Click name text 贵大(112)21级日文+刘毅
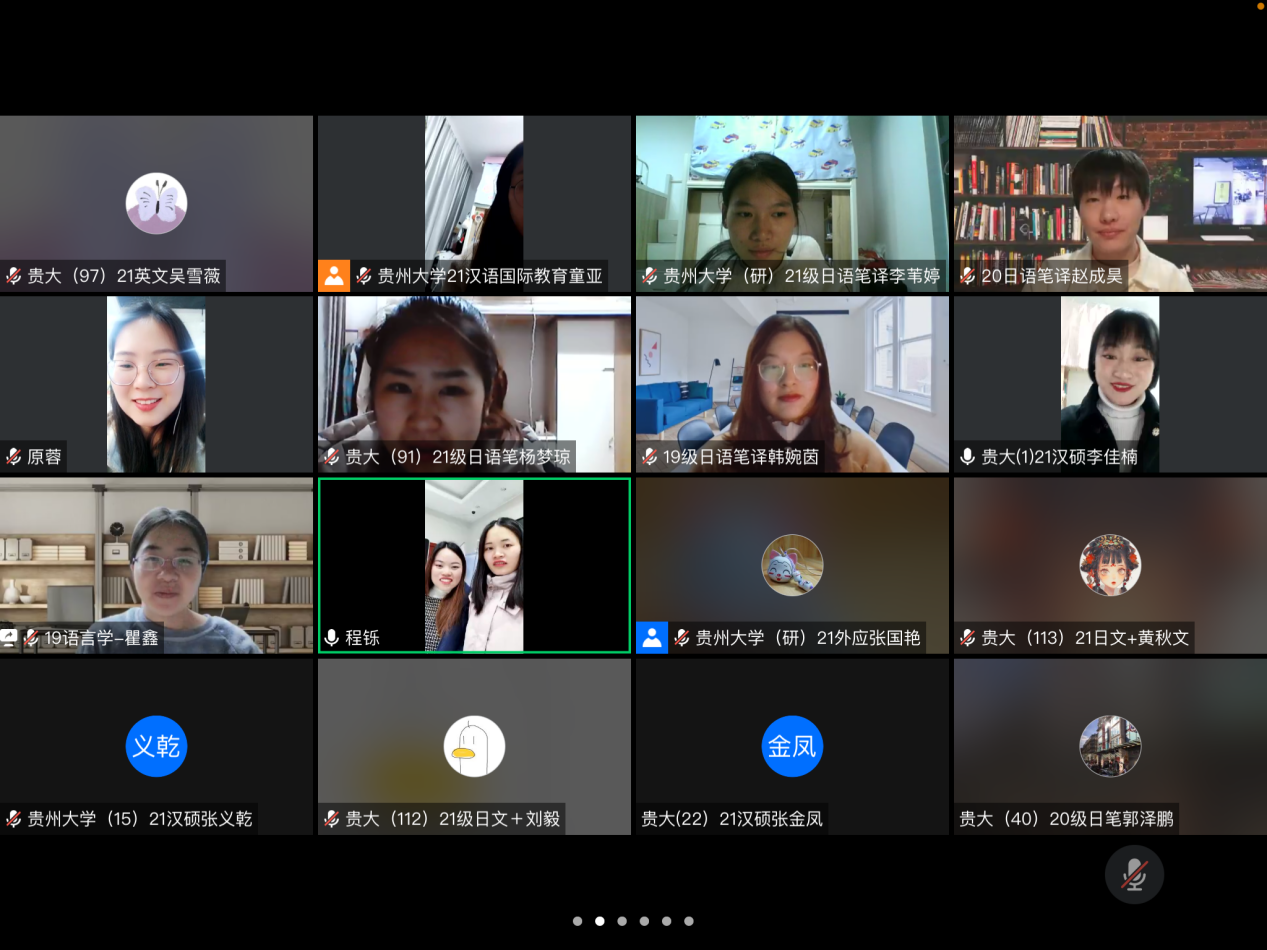This screenshot has height=950, width=1267. (452, 819)
